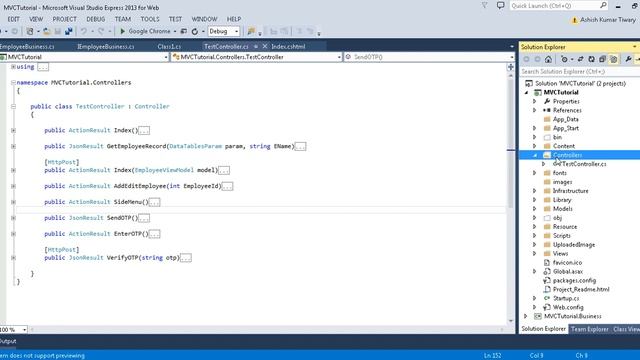
Task: Toggle the pin on TestController.cs tab
Action: pos(256,46)
